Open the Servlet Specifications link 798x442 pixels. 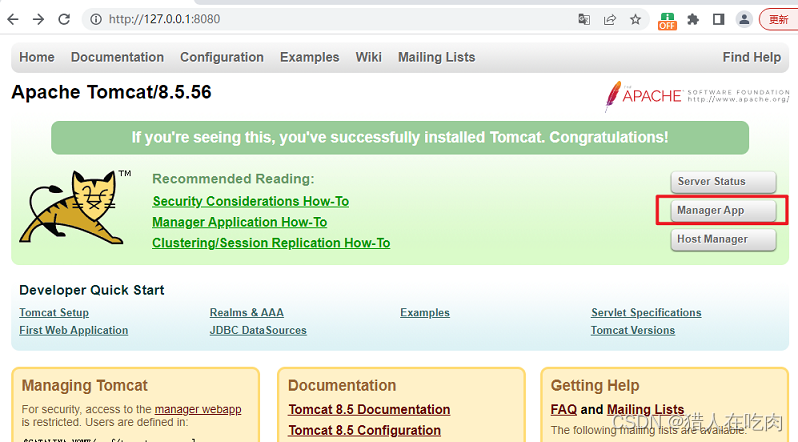point(646,313)
